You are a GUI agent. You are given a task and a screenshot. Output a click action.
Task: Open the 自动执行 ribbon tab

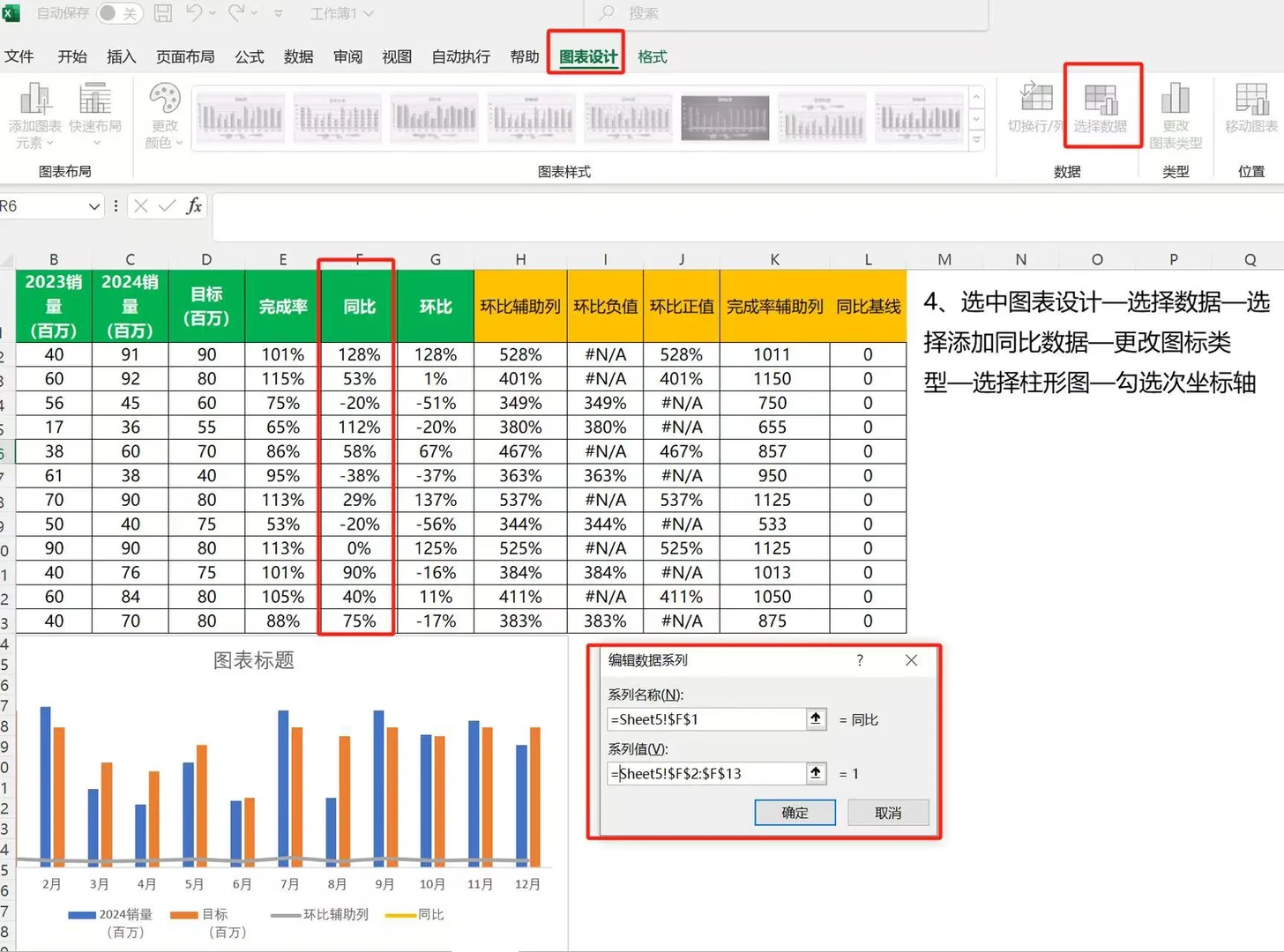[x=461, y=56]
